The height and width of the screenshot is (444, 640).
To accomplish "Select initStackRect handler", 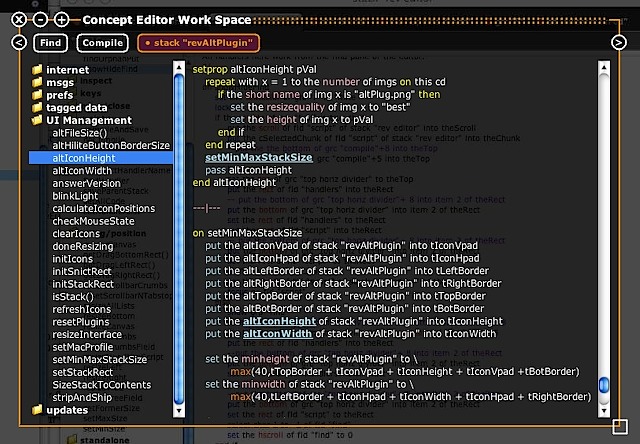I will [x=83, y=284].
